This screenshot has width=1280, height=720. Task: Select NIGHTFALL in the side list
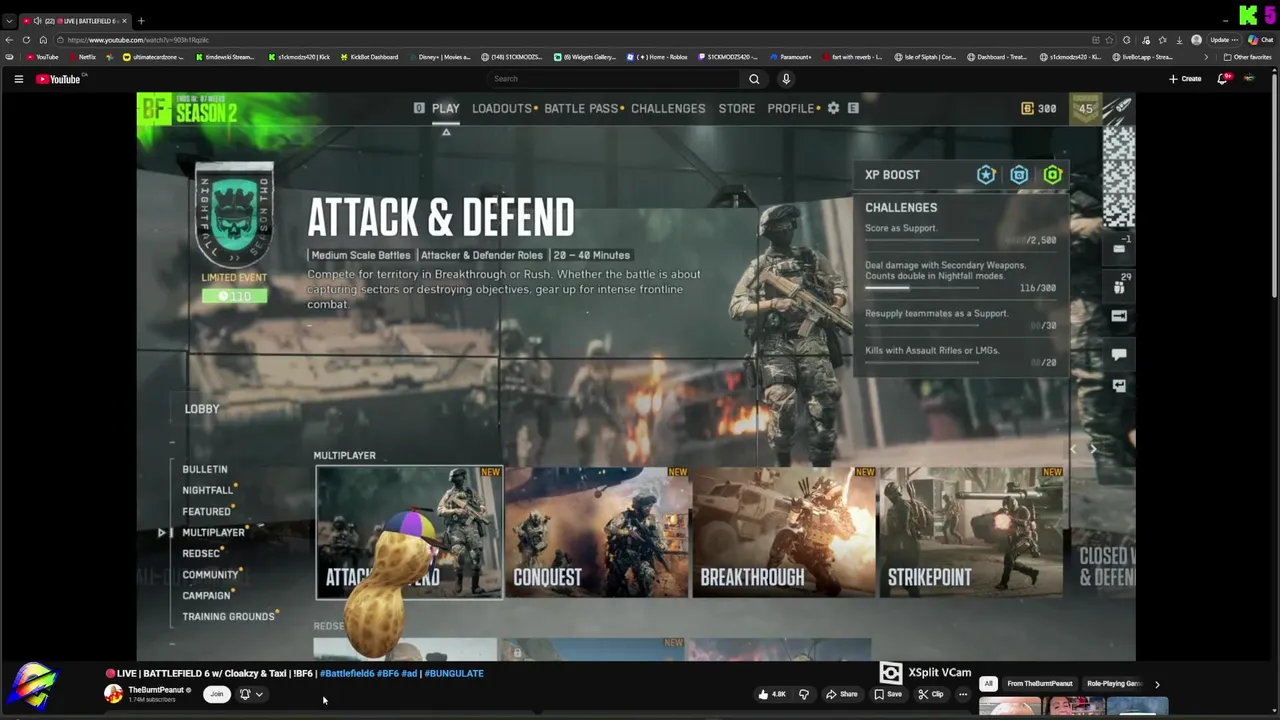point(207,490)
